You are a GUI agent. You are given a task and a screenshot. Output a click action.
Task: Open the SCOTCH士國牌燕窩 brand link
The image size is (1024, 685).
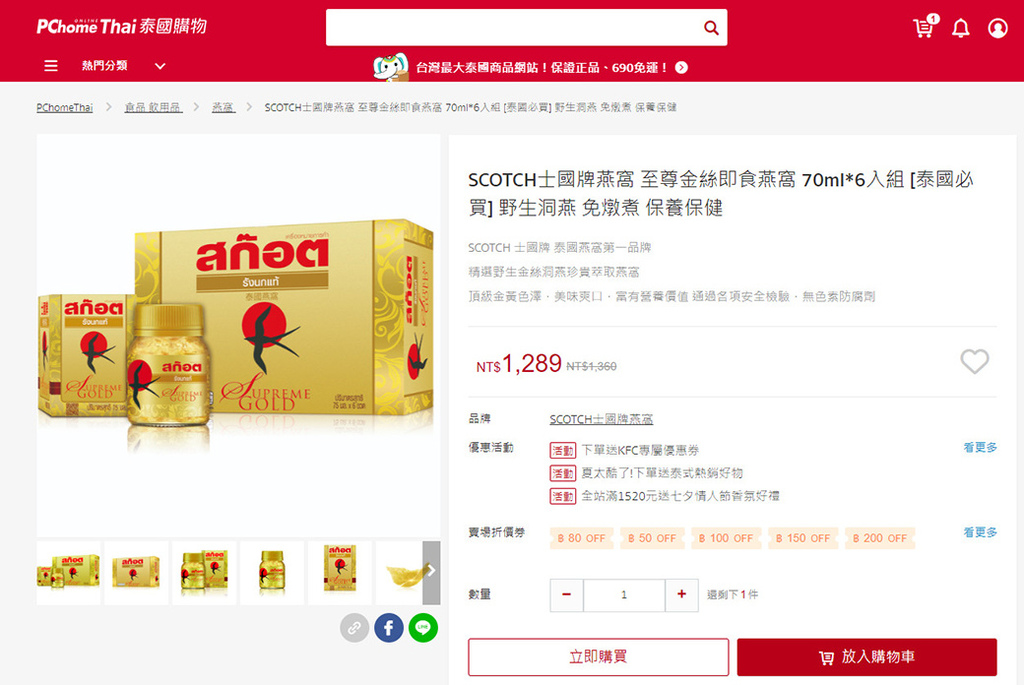[x=601, y=419]
